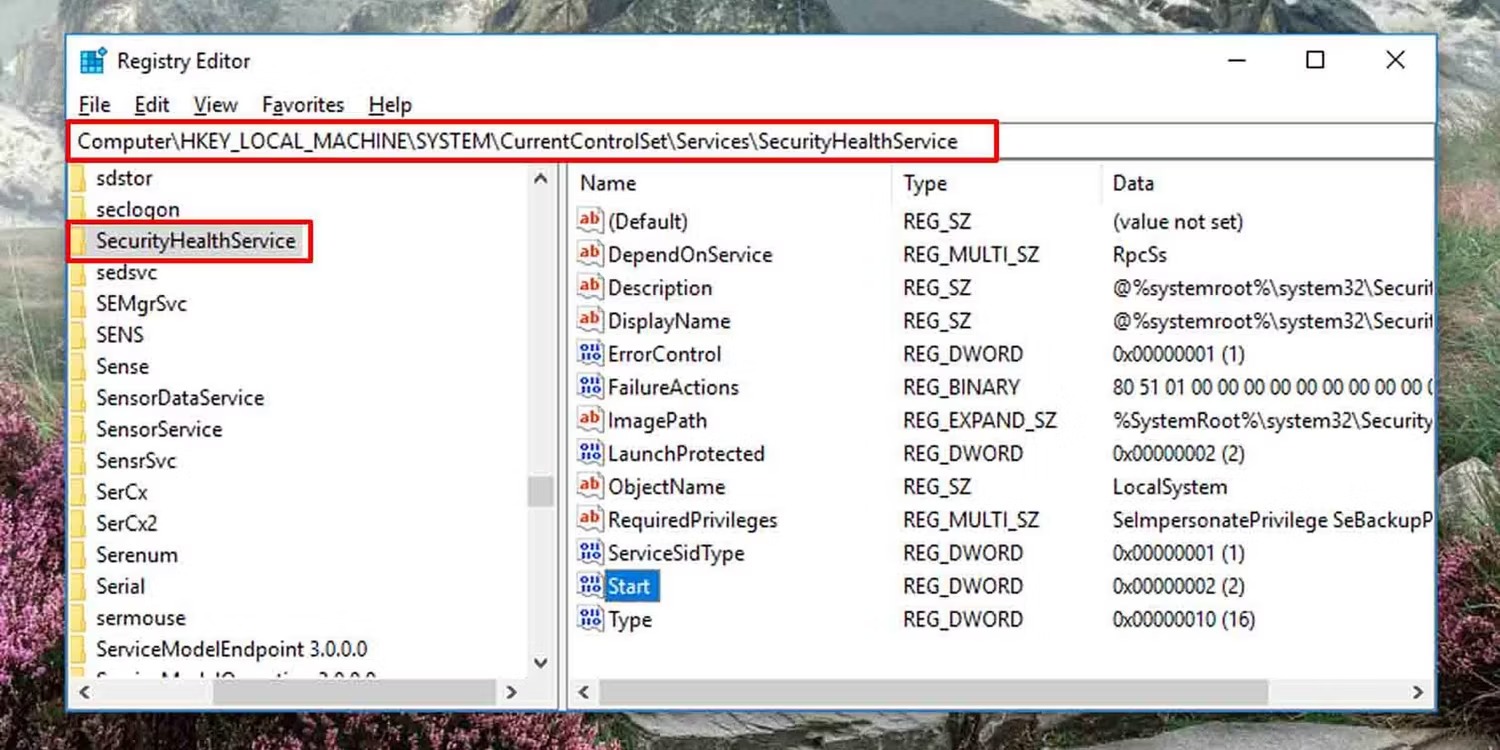The height and width of the screenshot is (750, 1500).
Task: Click the string icon beside ImagePath
Action: click(590, 420)
